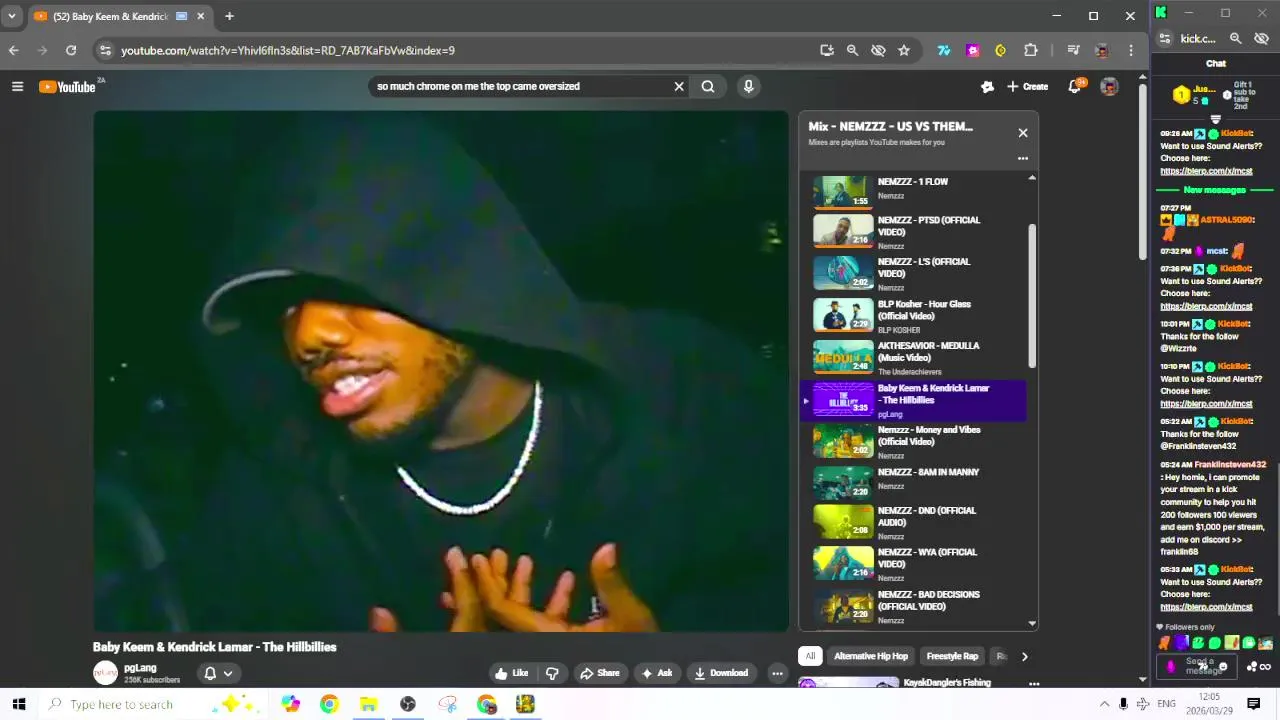Open emoji picker in Kick chat
Image resolution: width=1280 pixels, height=720 pixels.
coord(1222,667)
